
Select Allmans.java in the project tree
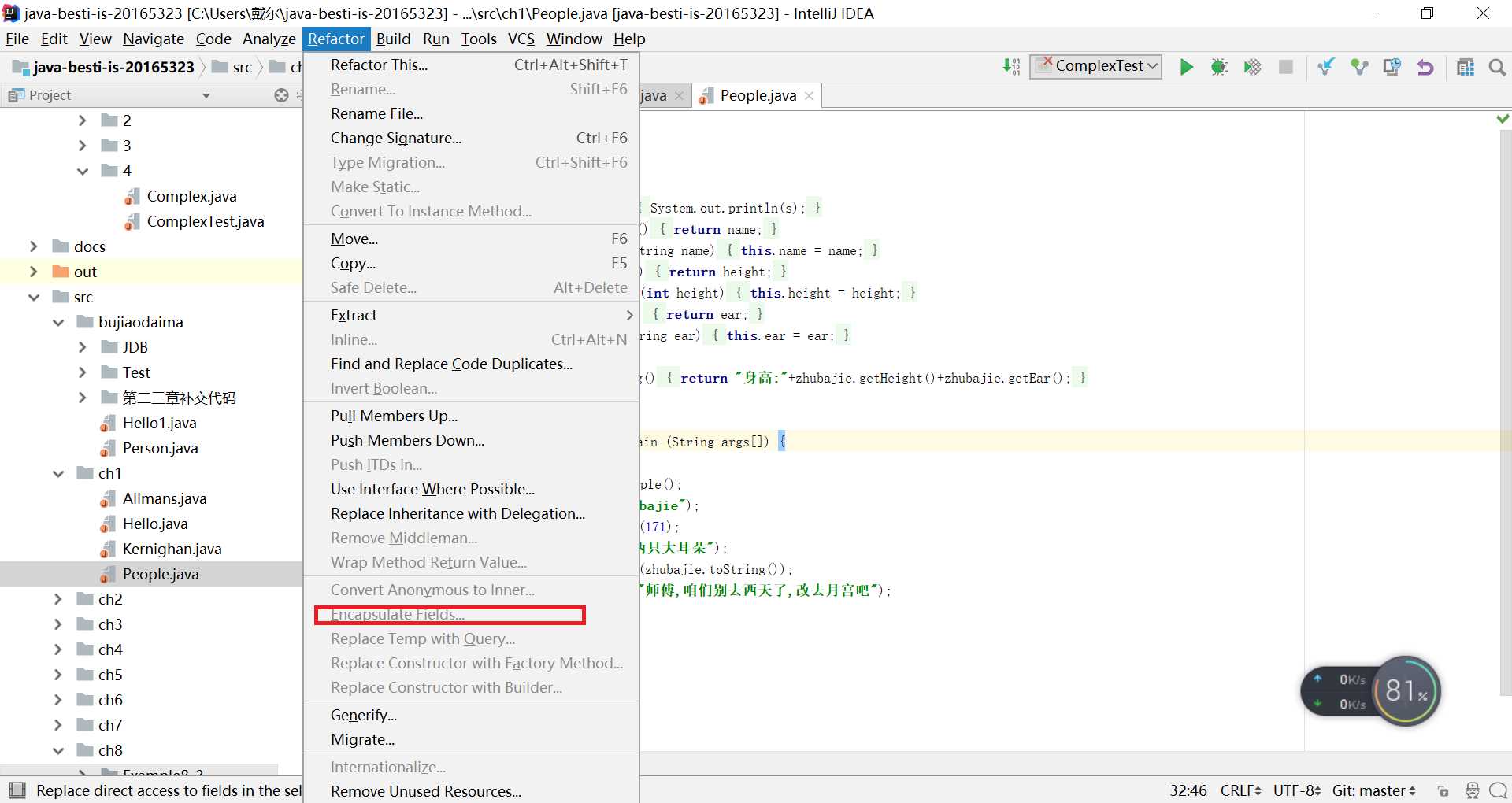click(x=165, y=498)
